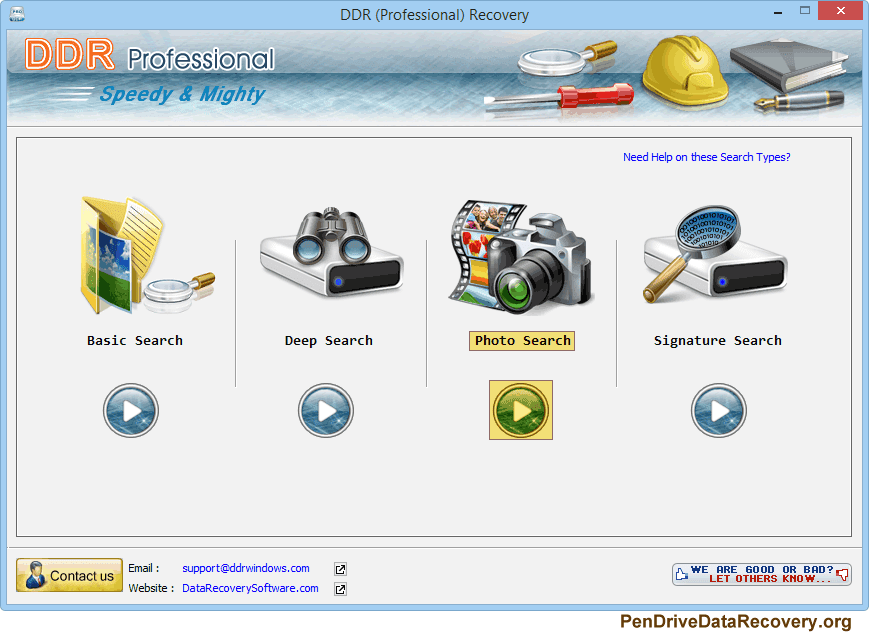869x632 pixels.
Task: Click the 'We are good or bad?' feedback banner
Action: point(761,574)
